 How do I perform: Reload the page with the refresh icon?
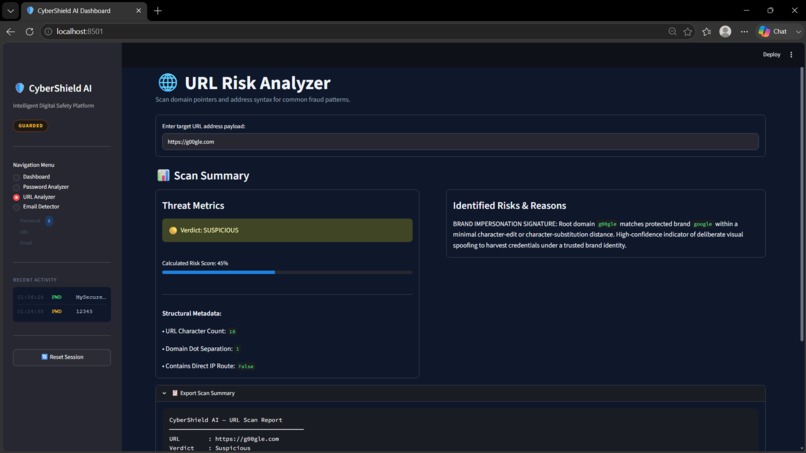pos(29,31)
